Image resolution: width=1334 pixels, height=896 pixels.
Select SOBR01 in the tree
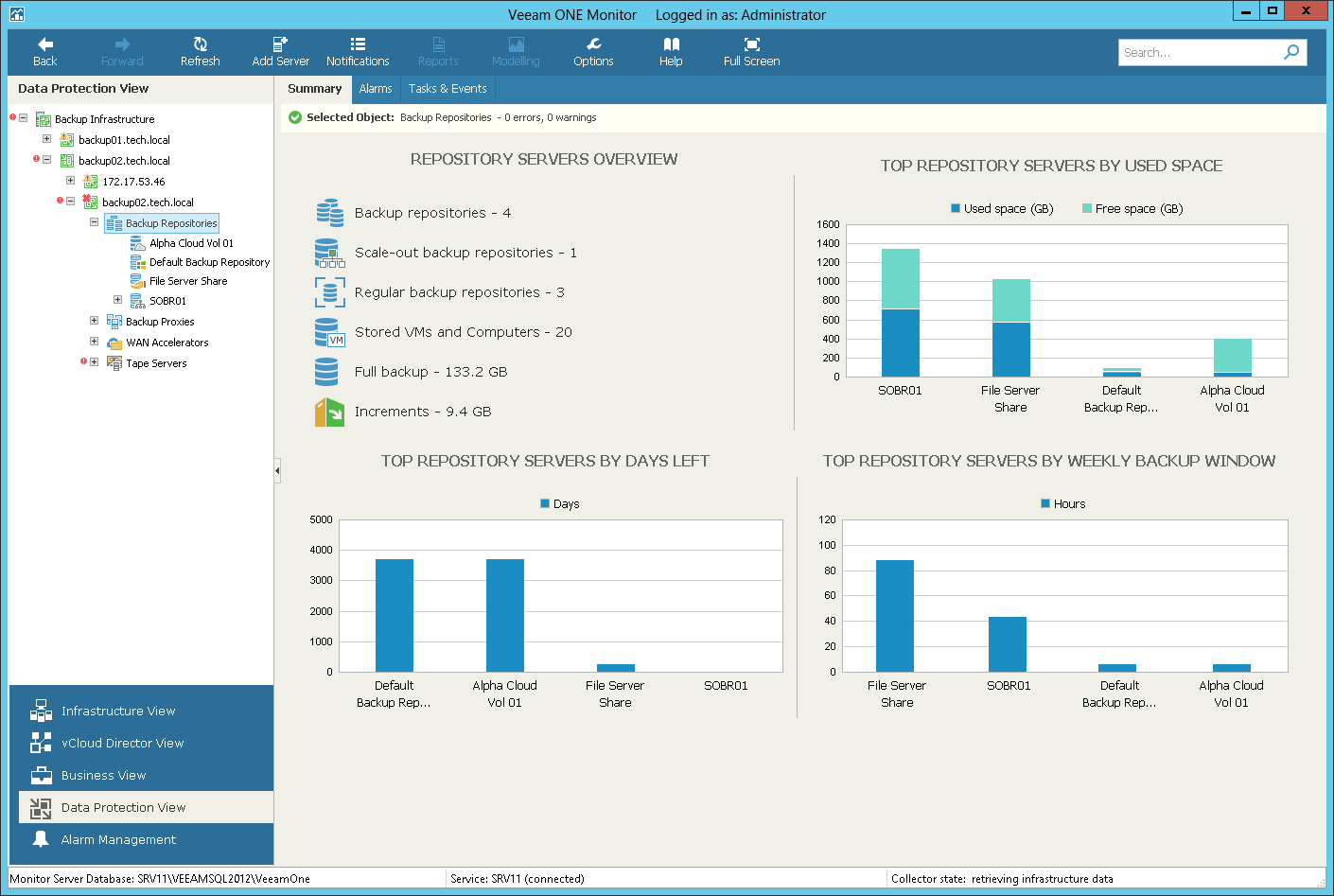tap(167, 301)
